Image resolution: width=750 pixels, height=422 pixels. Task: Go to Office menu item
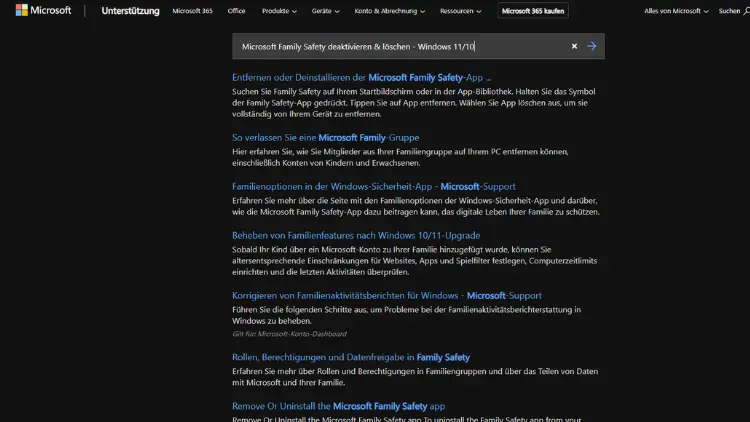236,11
